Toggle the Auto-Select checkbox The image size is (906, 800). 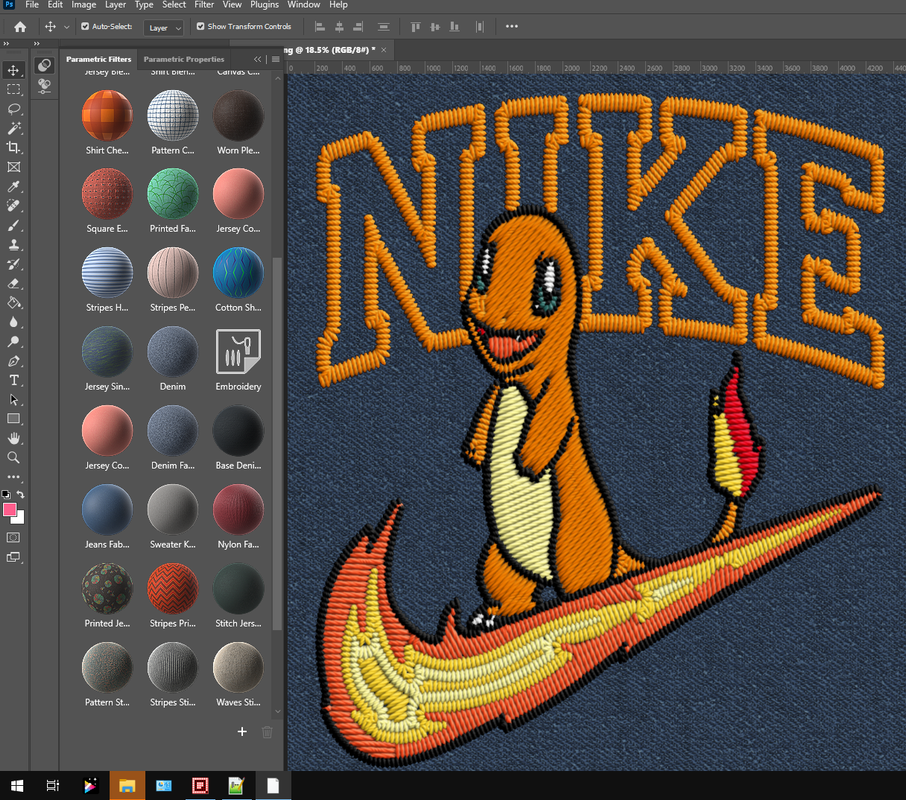click(x=85, y=27)
